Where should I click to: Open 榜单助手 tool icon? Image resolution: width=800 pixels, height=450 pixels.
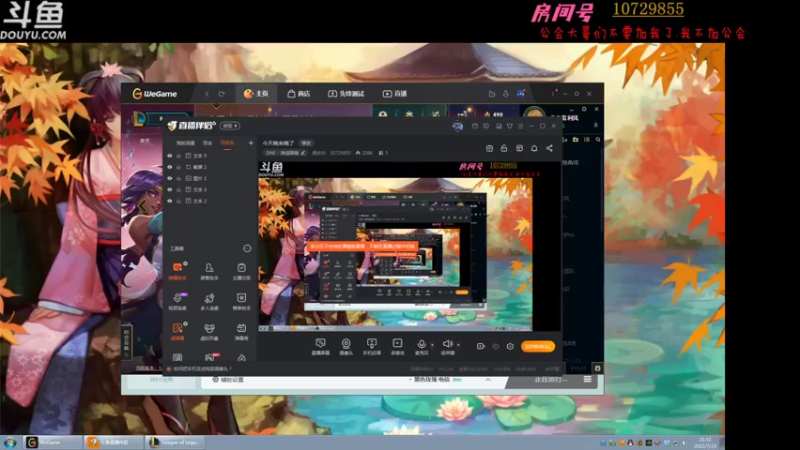click(241, 301)
